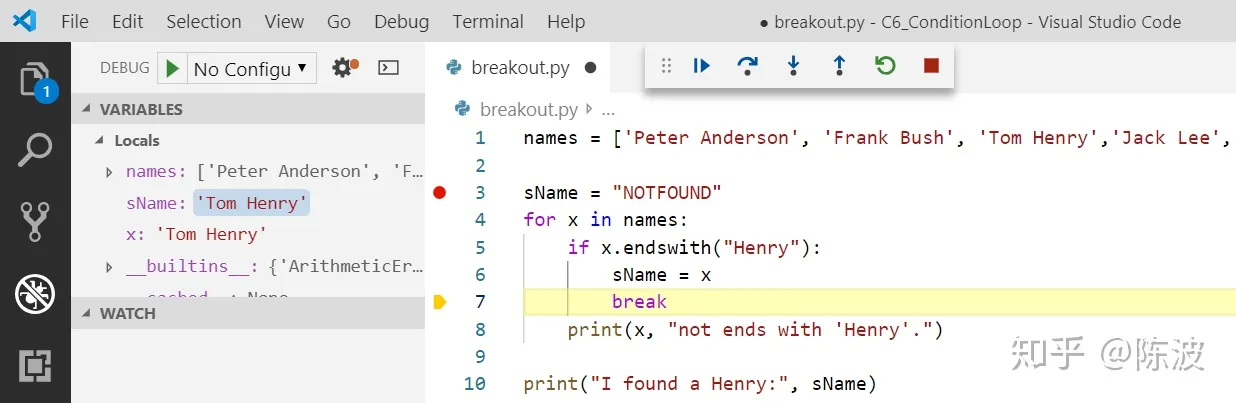Open the Debug menu
Image resolution: width=1236 pixels, height=403 pixels.
(401, 21)
